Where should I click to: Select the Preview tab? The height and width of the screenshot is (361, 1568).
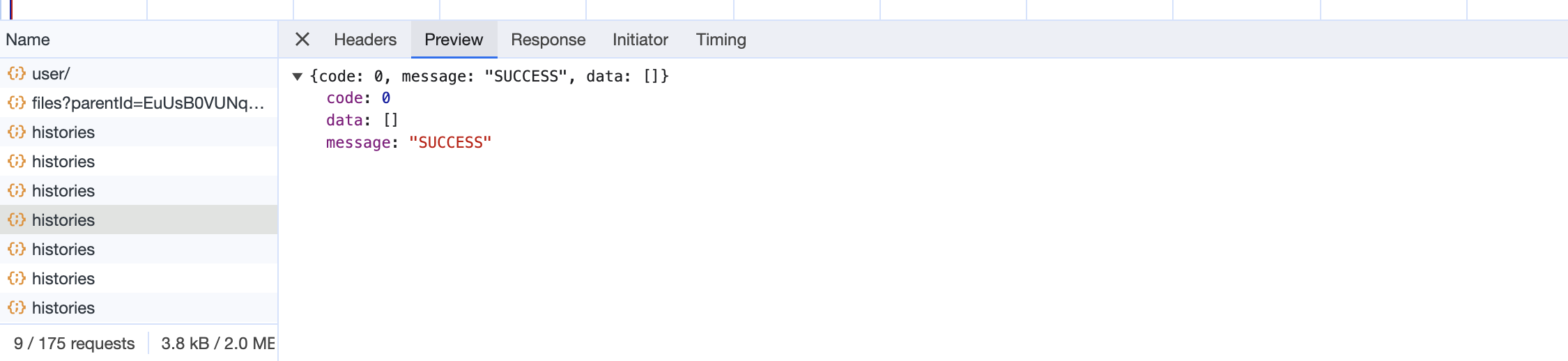click(x=454, y=40)
